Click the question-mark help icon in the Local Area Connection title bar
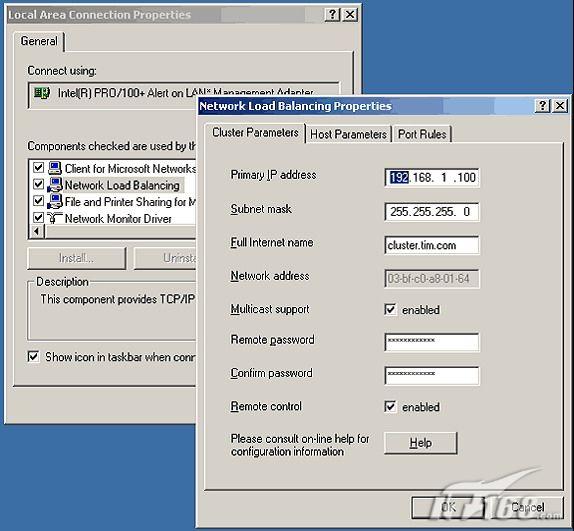 (x=332, y=15)
